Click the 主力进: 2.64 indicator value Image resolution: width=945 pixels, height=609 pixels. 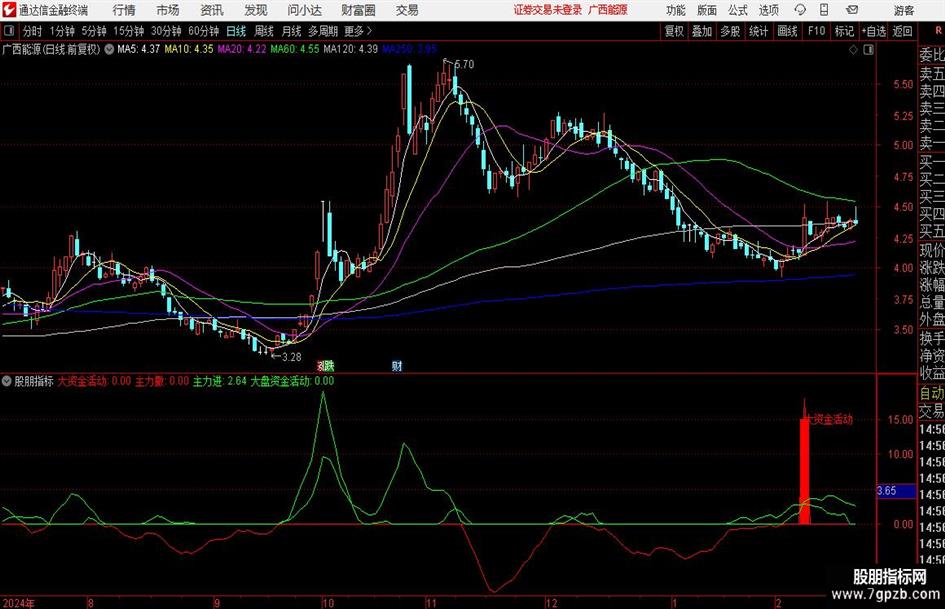(x=220, y=381)
